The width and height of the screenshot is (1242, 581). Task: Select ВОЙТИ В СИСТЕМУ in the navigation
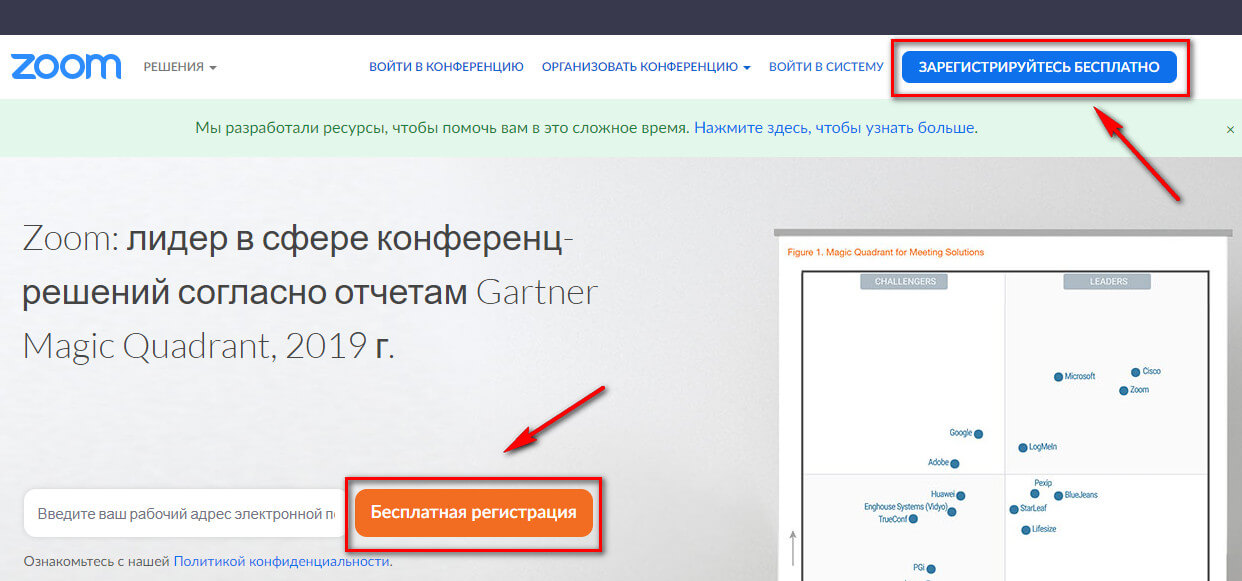coord(826,66)
